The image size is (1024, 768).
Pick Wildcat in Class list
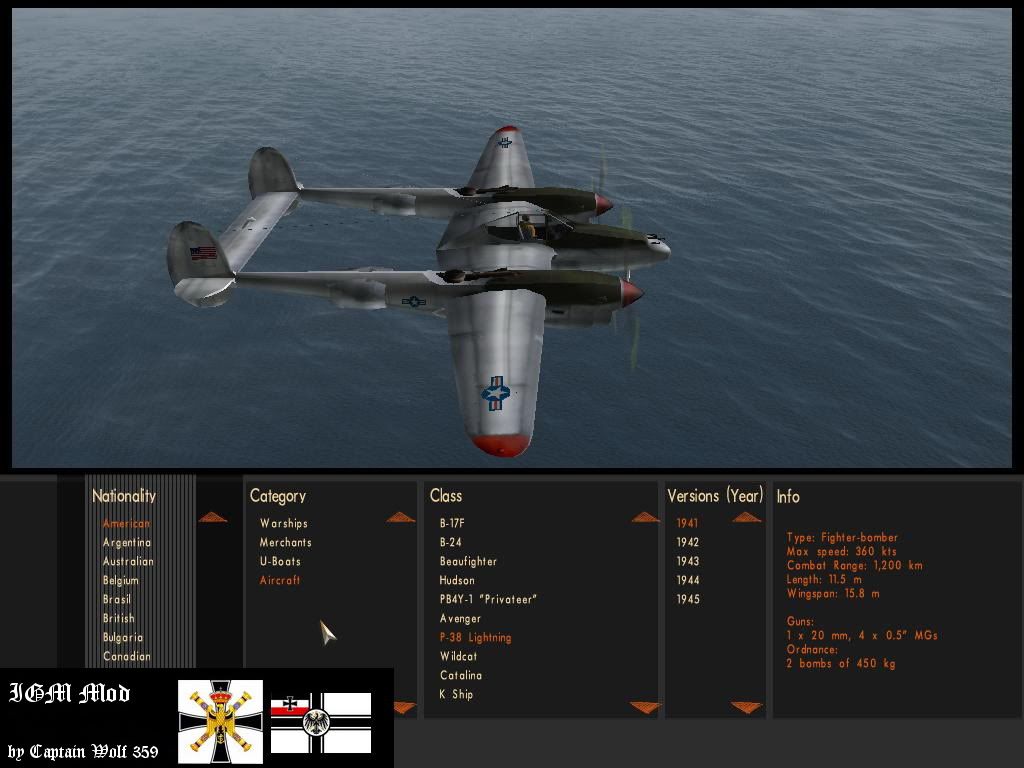point(458,656)
